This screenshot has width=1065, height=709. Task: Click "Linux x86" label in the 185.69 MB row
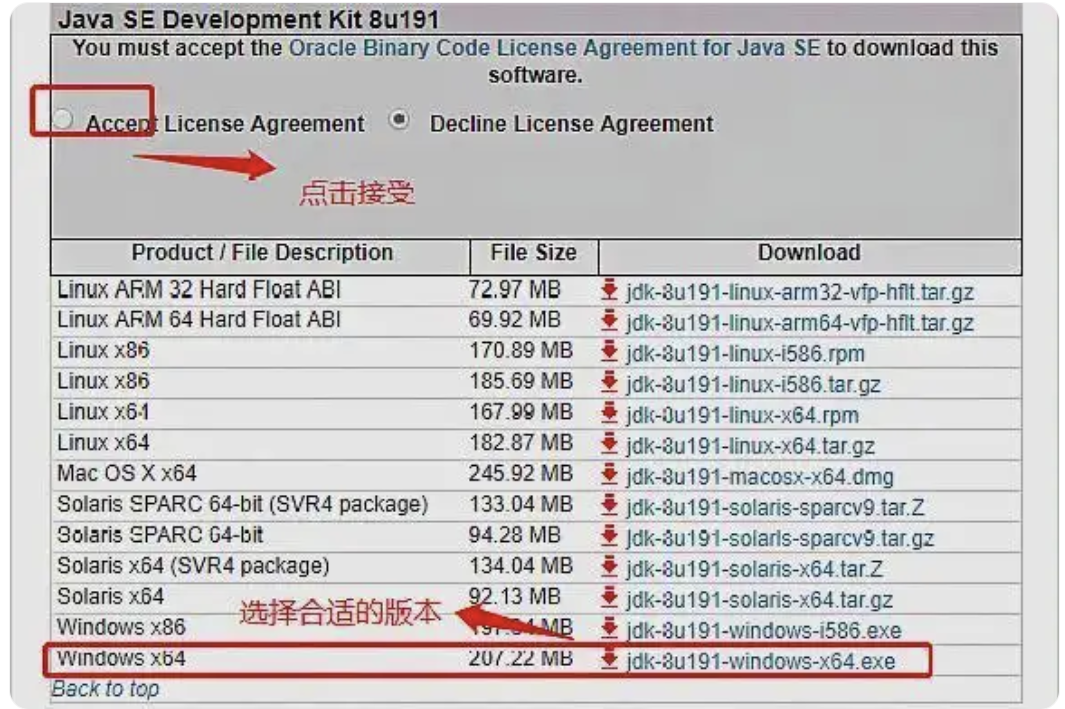point(103,381)
